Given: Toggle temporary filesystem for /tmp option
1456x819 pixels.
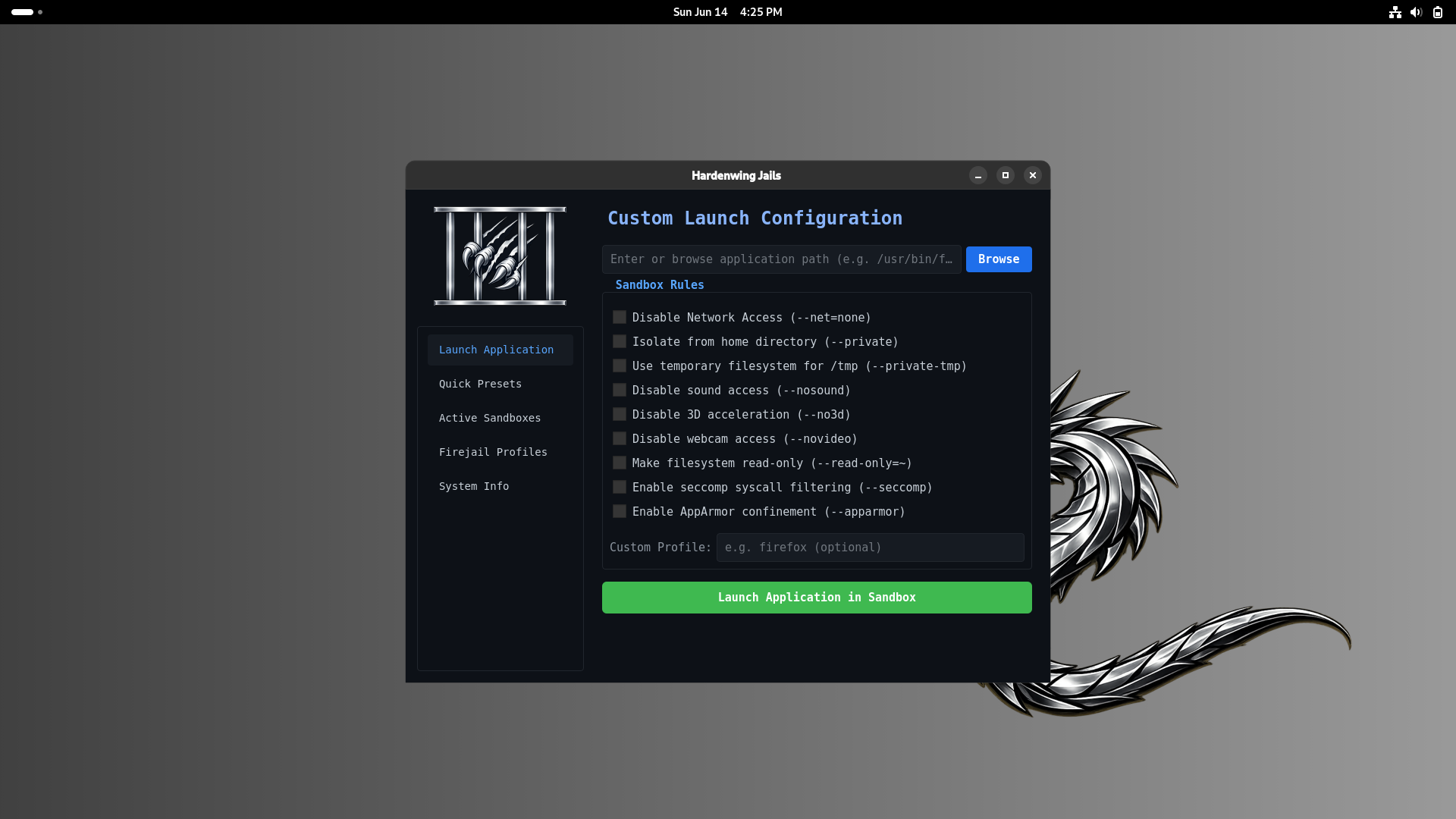Looking at the screenshot, I should click(620, 366).
